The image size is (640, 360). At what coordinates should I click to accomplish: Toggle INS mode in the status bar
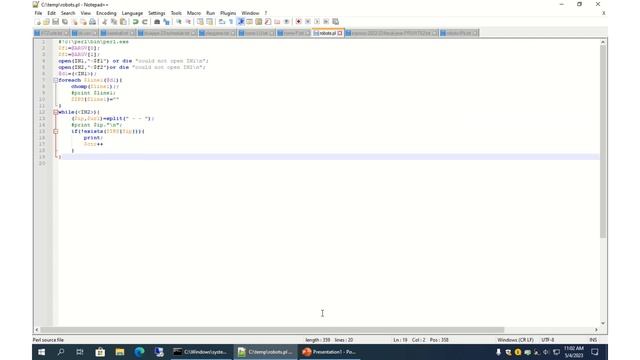point(593,340)
